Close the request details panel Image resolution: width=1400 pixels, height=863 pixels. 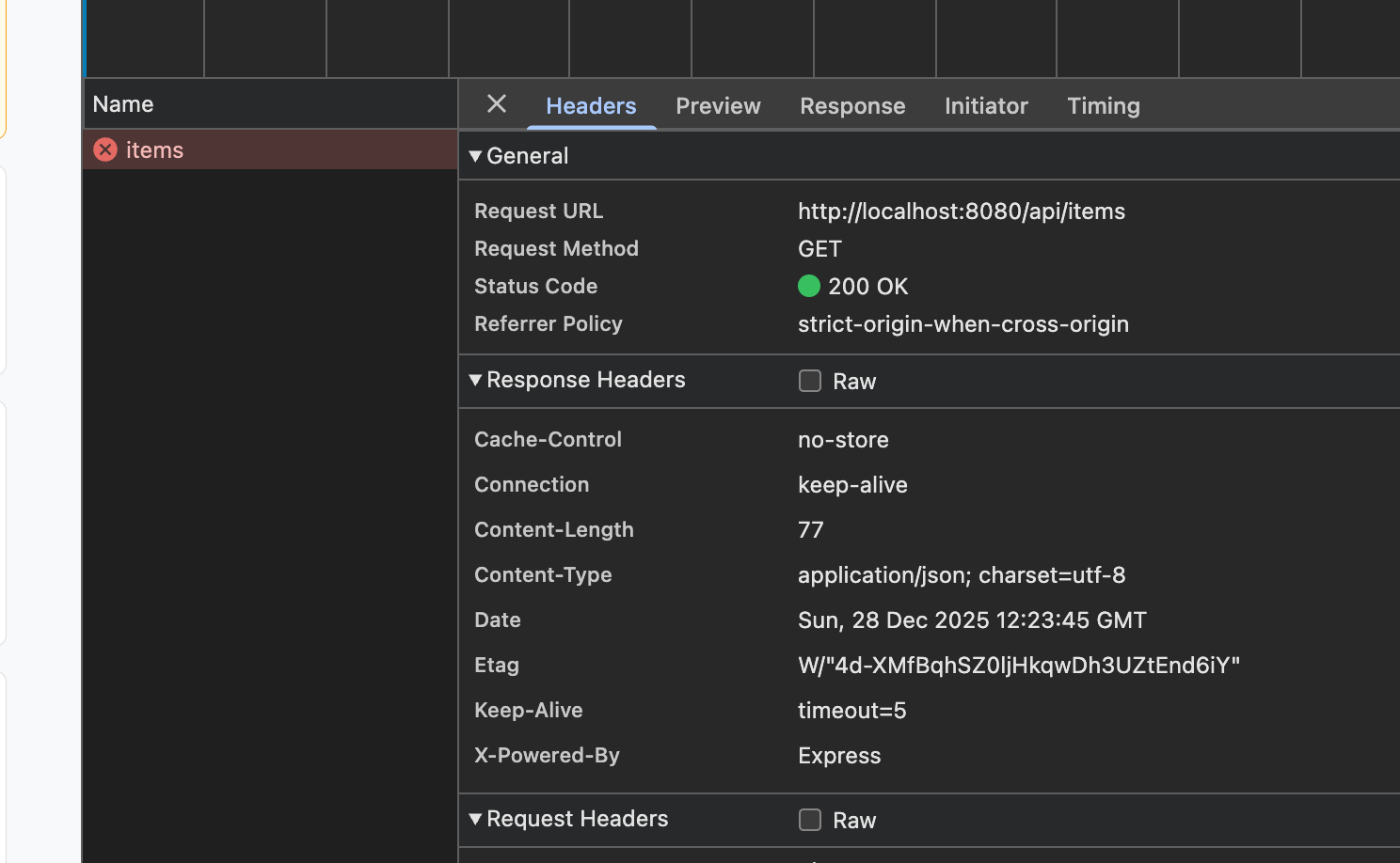496,104
